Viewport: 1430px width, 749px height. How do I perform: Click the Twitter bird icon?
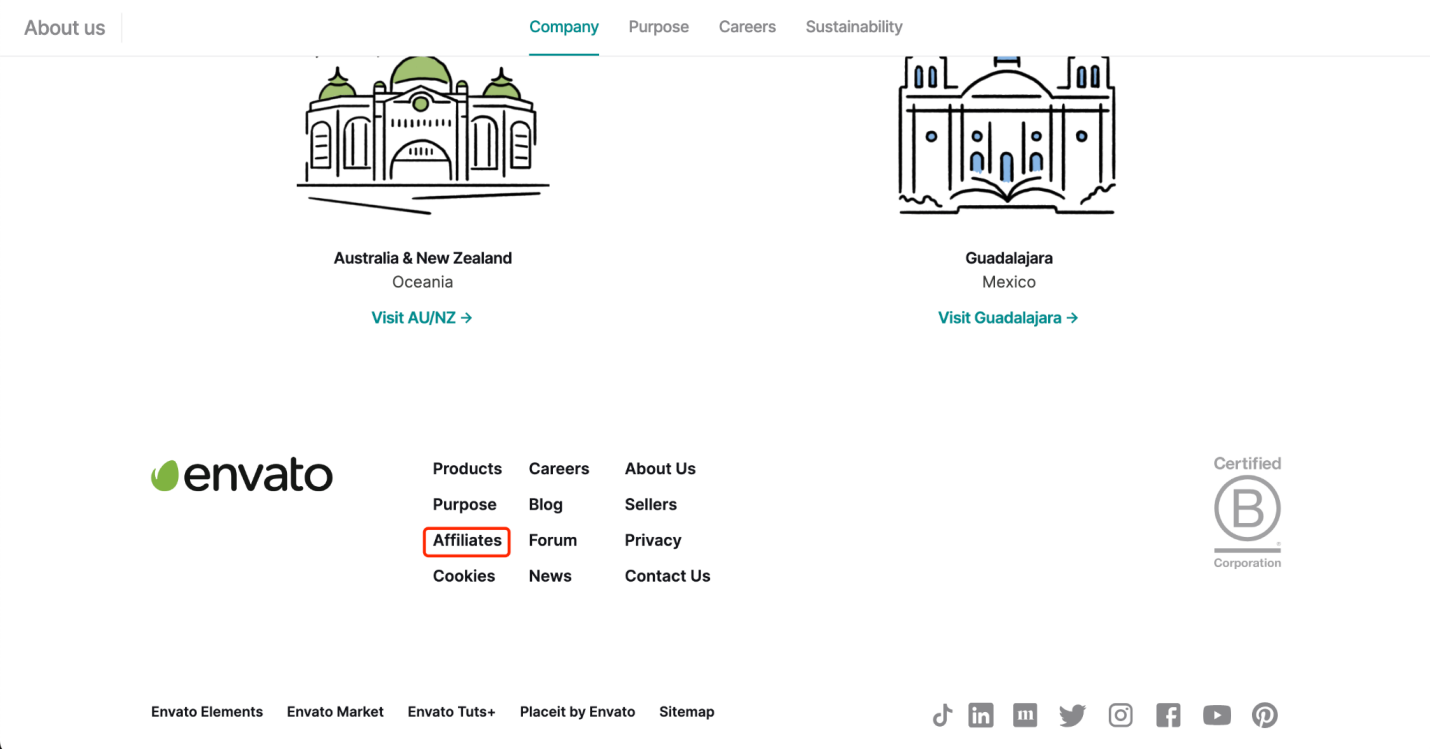pos(1072,715)
